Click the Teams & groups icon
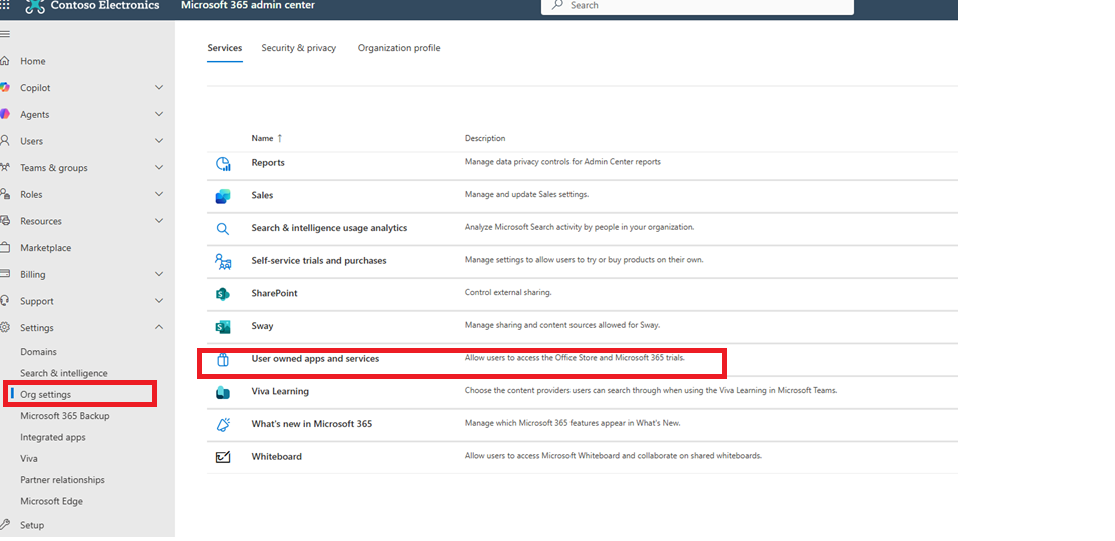The width and height of the screenshot is (1115, 541). (x=5, y=168)
